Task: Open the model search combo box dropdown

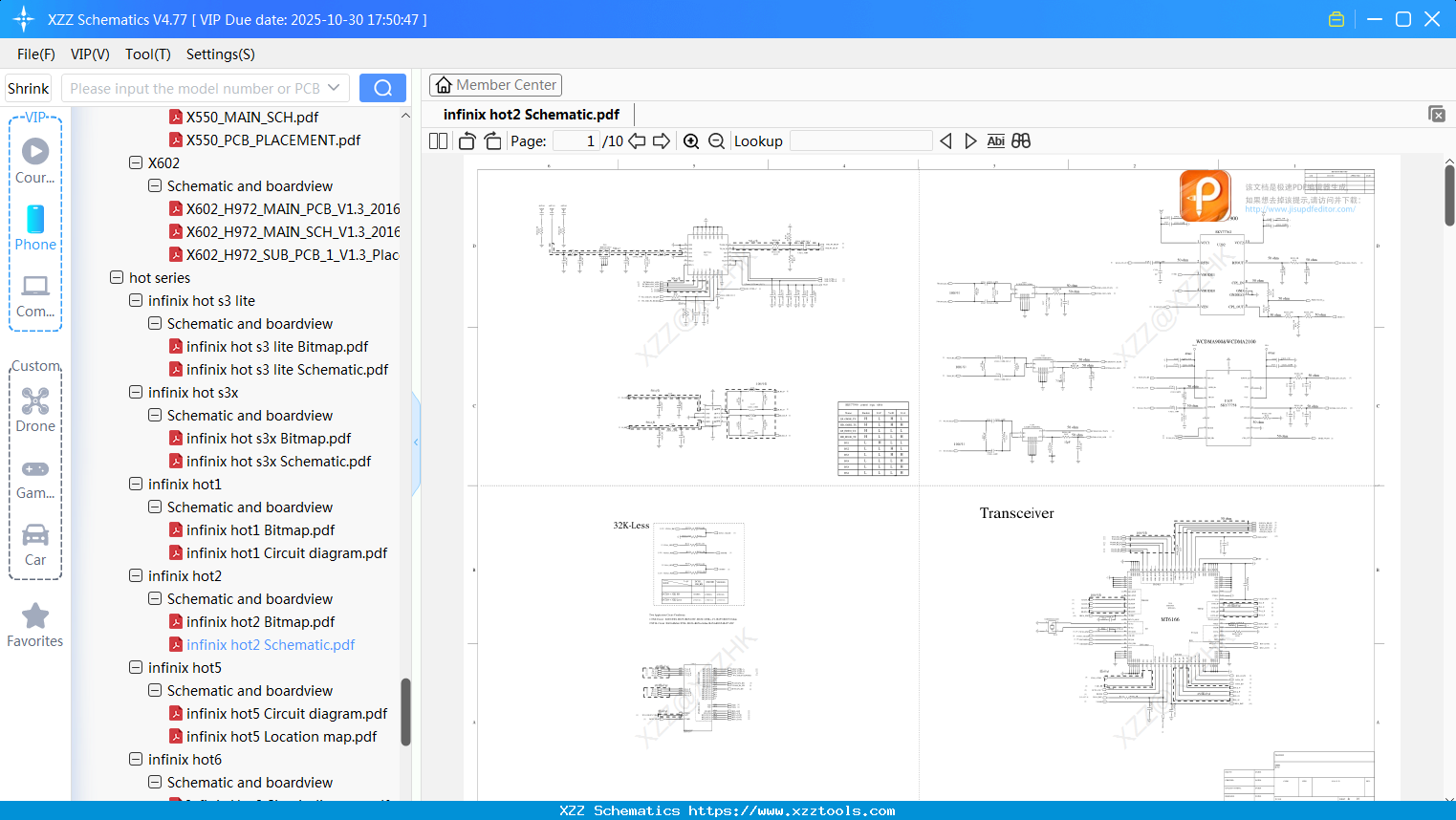Action: click(x=335, y=87)
